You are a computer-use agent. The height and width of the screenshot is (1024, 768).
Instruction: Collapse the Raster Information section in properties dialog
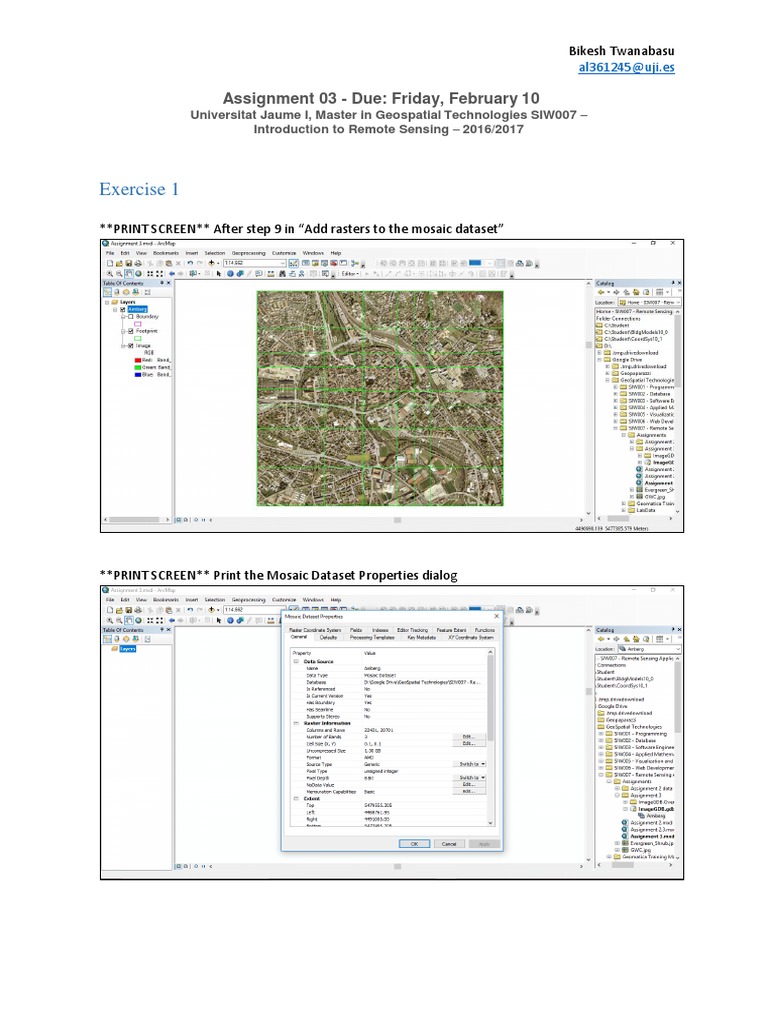pyautogui.click(x=296, y=723)
